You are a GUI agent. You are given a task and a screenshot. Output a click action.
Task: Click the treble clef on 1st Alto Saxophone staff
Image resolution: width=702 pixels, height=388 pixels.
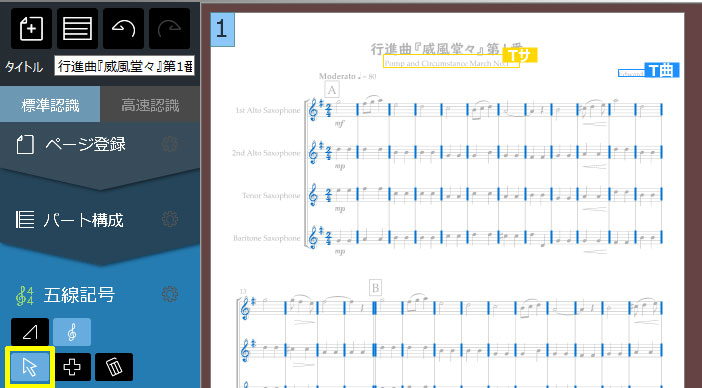click(x=313, y=110)
